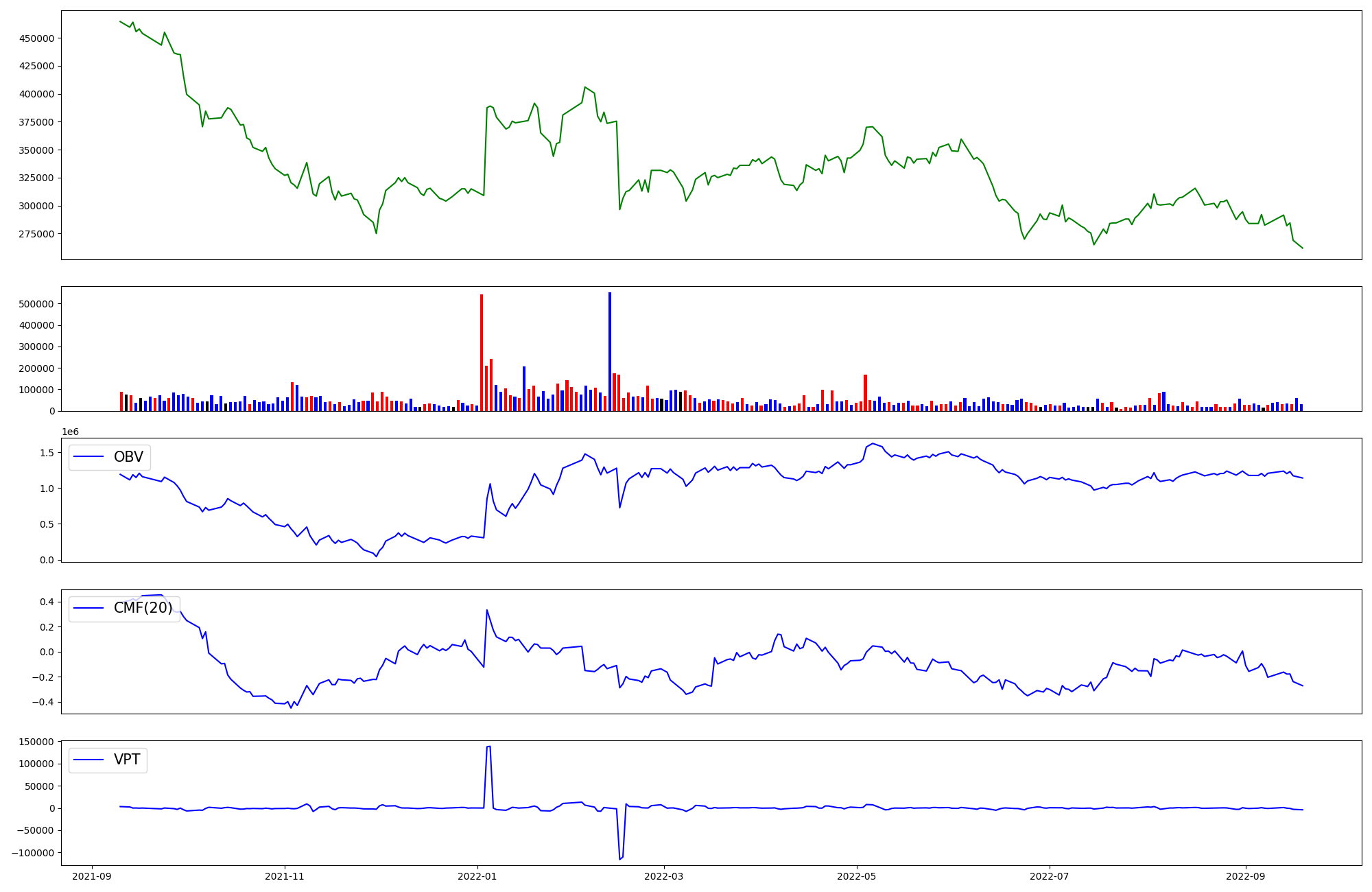Click the 450000 price axis label
The image size is (1372, 892).
point(36,38)
